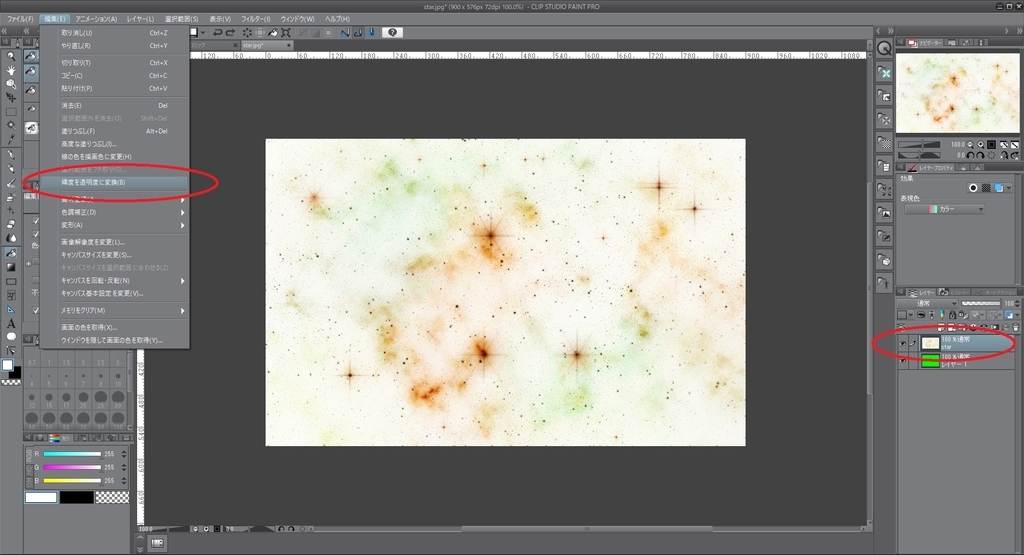Choose コピー(C) from edit menu
The image size is (1024, 555).
(x=115, y=76)
